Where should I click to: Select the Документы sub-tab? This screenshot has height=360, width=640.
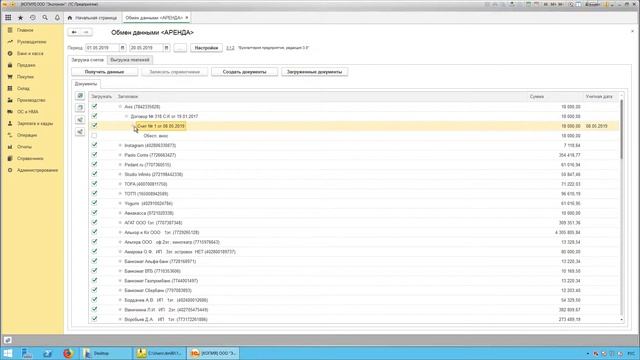[x=86, y=84]
